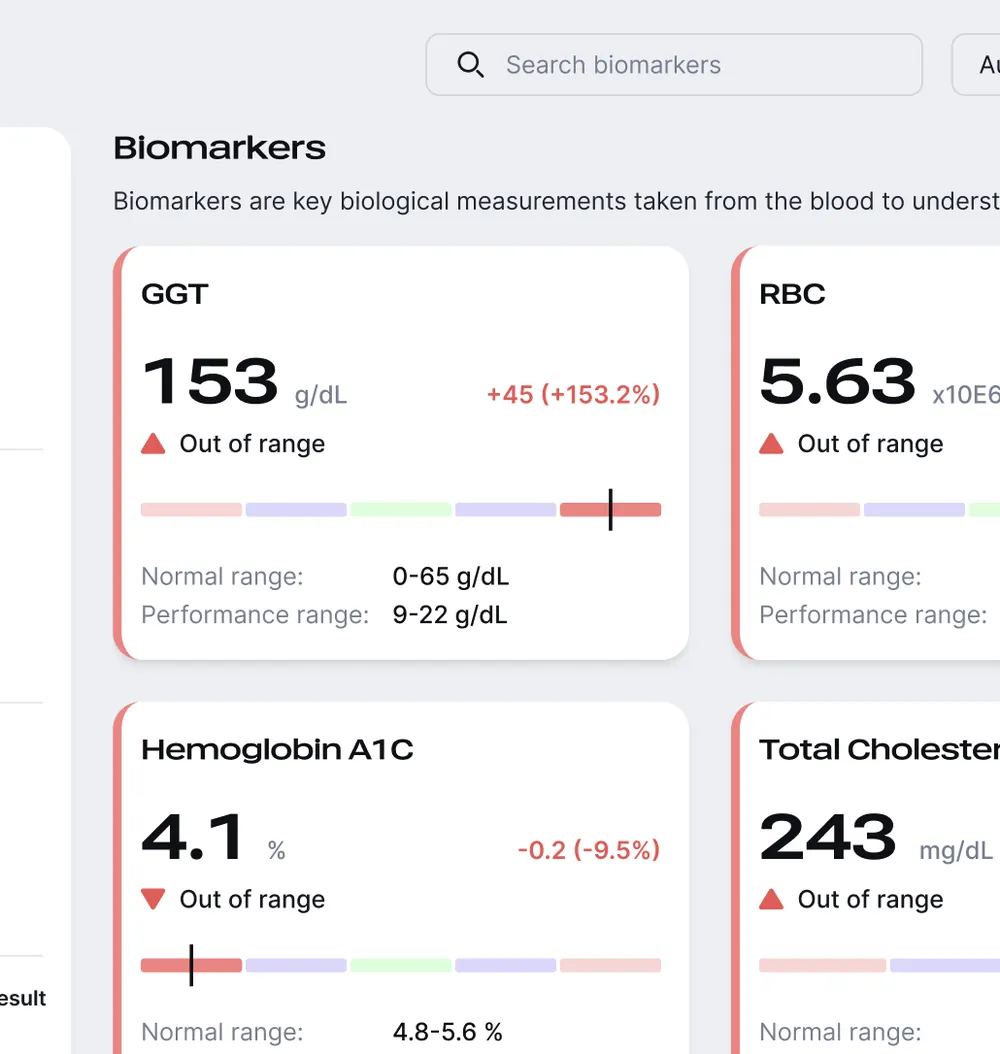Click the GGT +45 (+153.2%) change value
The image size is (1000, 1054).
tap(574, 395)
